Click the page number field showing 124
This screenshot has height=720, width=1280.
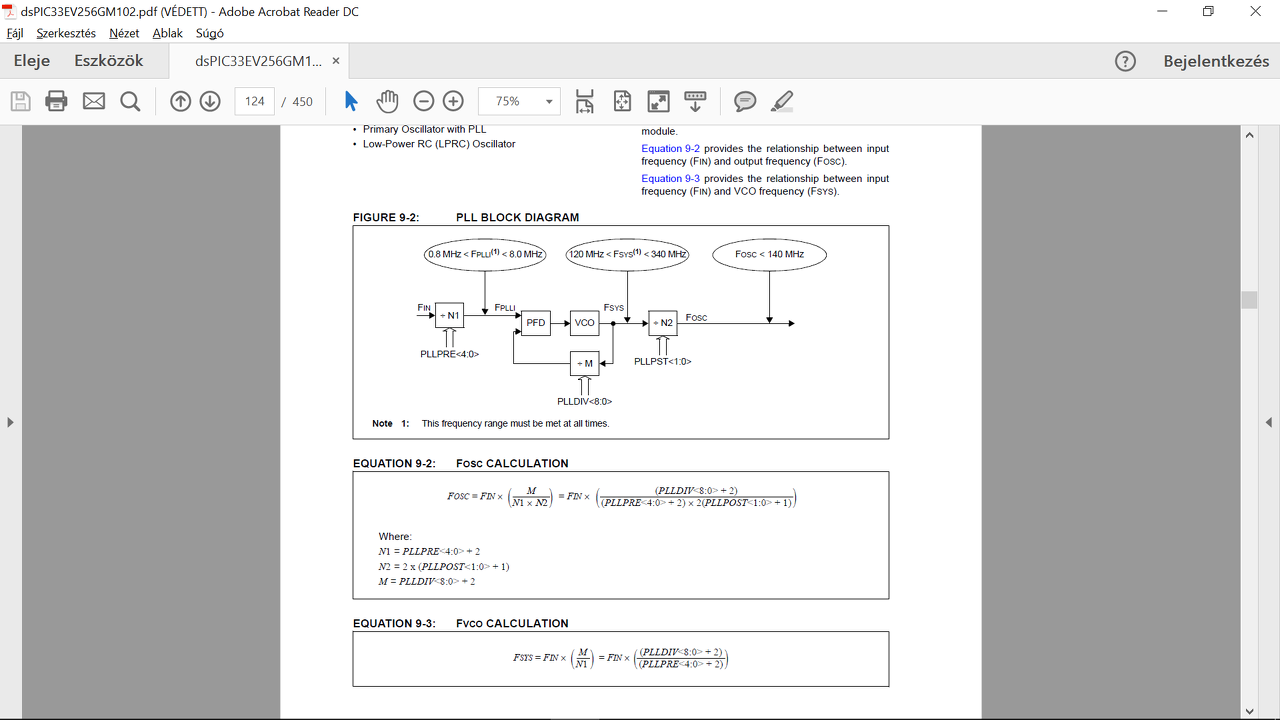coord(255,101)
